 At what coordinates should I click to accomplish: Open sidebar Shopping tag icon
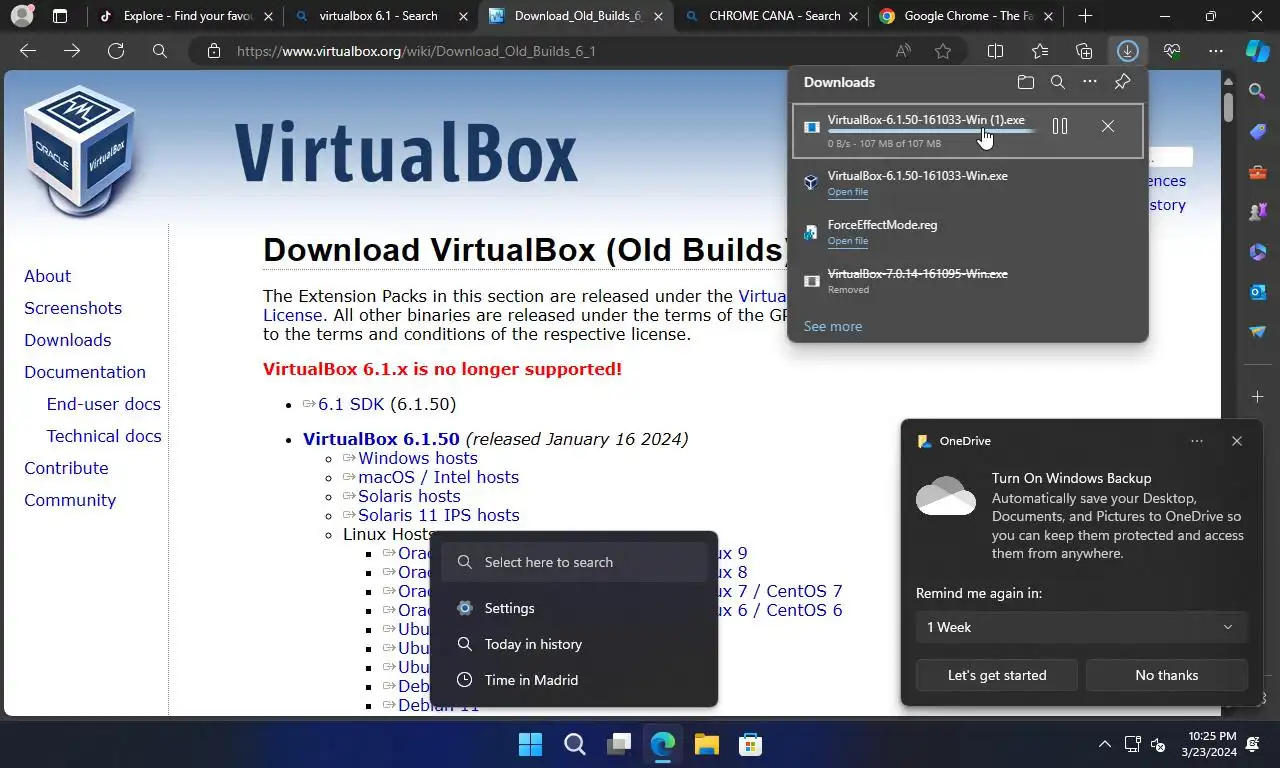coord(1258,132)
